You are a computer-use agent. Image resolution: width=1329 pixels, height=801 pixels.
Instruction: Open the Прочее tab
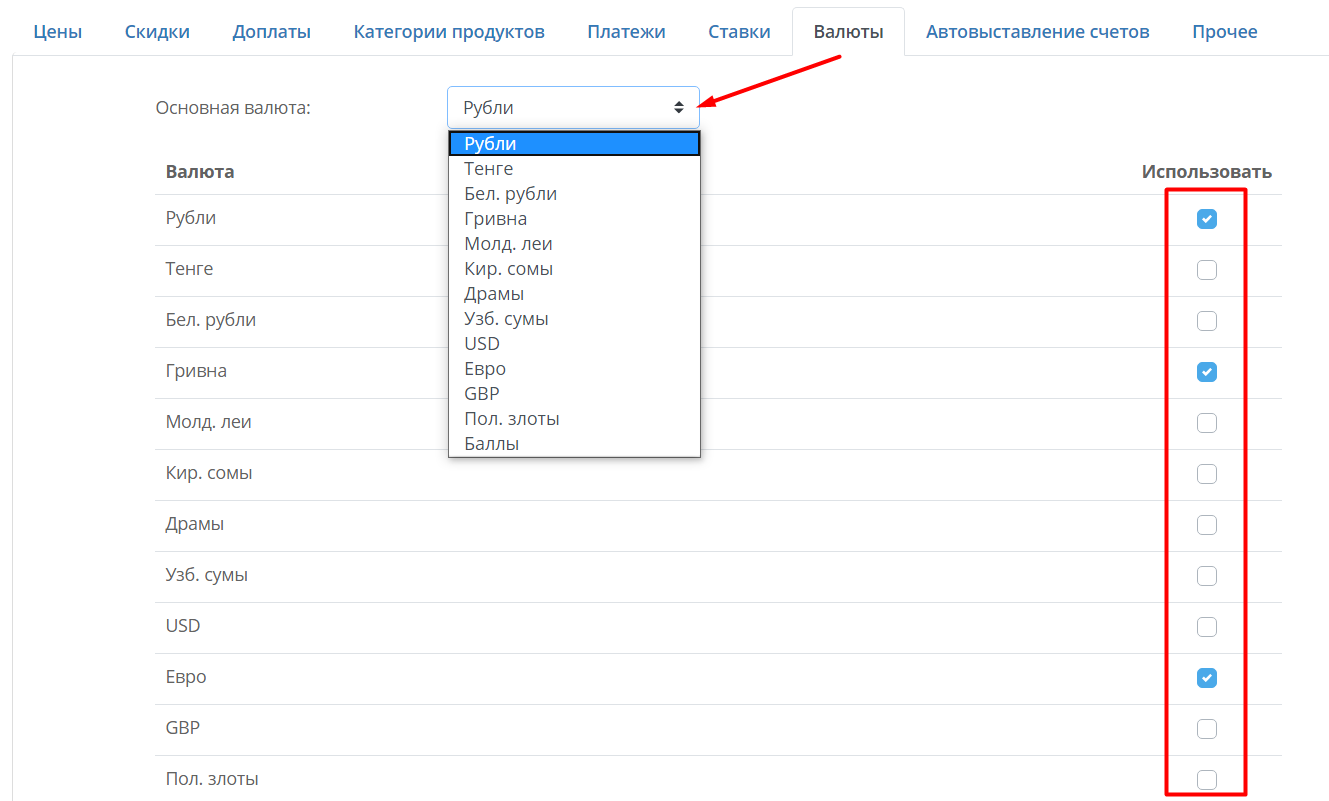pyautogui.click(x=1225, y=32)
